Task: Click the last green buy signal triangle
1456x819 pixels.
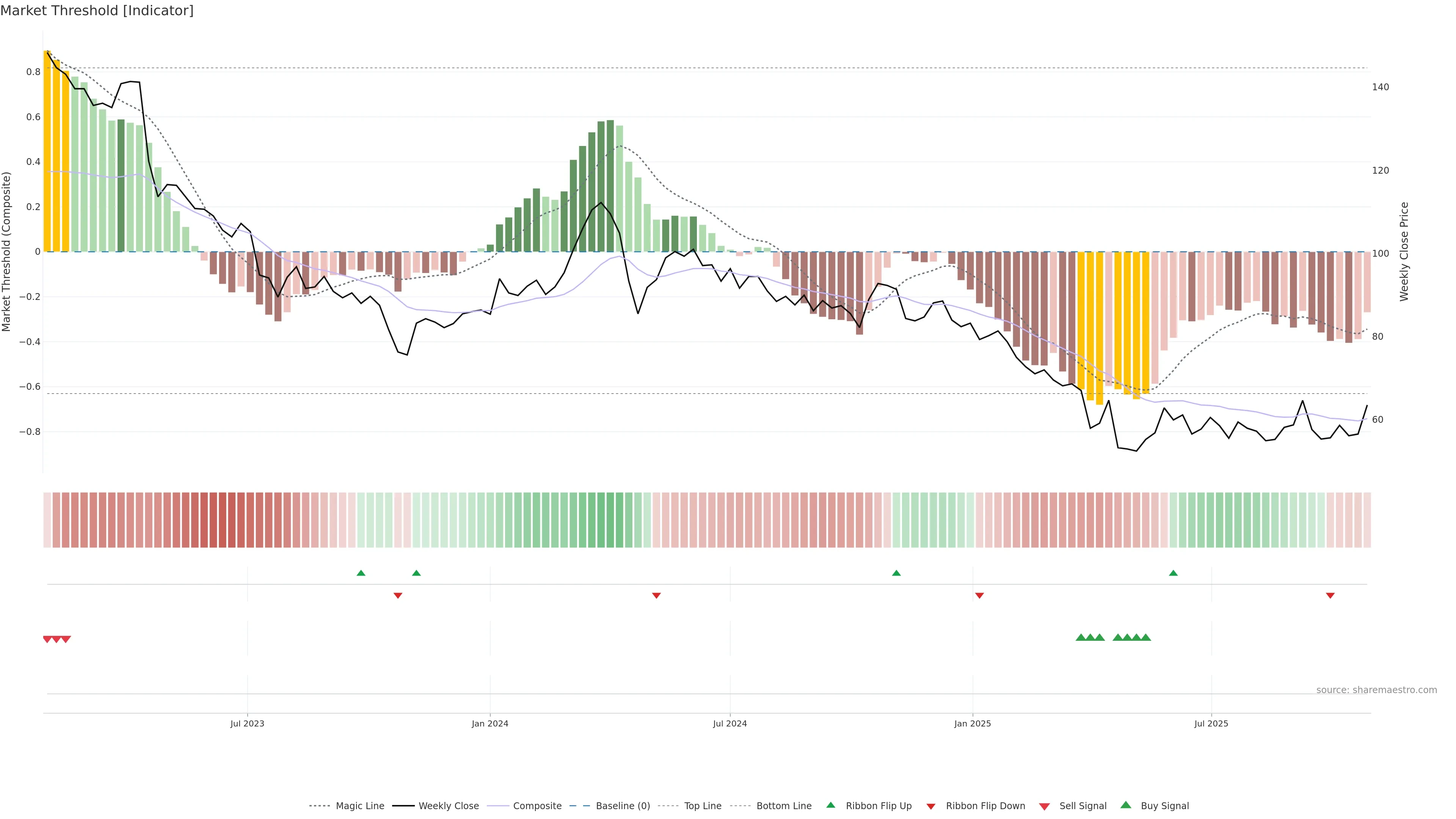Action: coord(1146,637)
